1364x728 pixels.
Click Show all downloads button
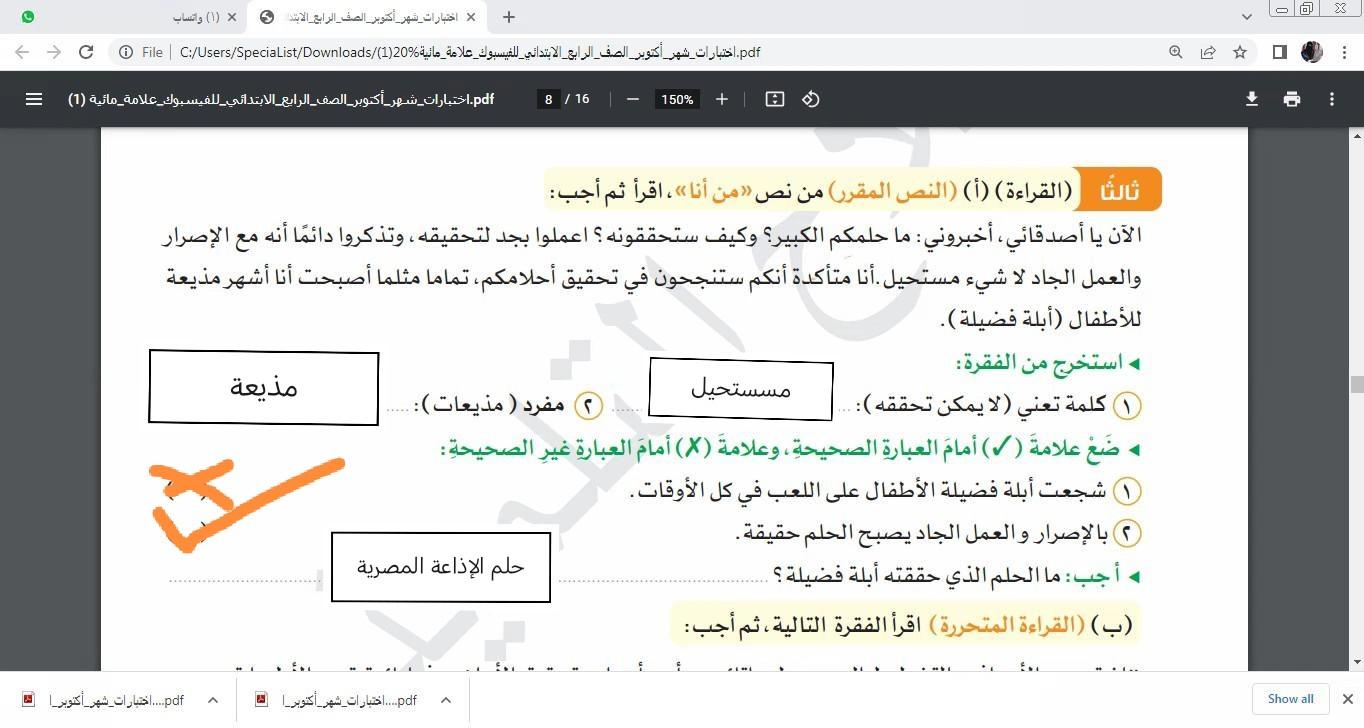[x=1290, y=699]
